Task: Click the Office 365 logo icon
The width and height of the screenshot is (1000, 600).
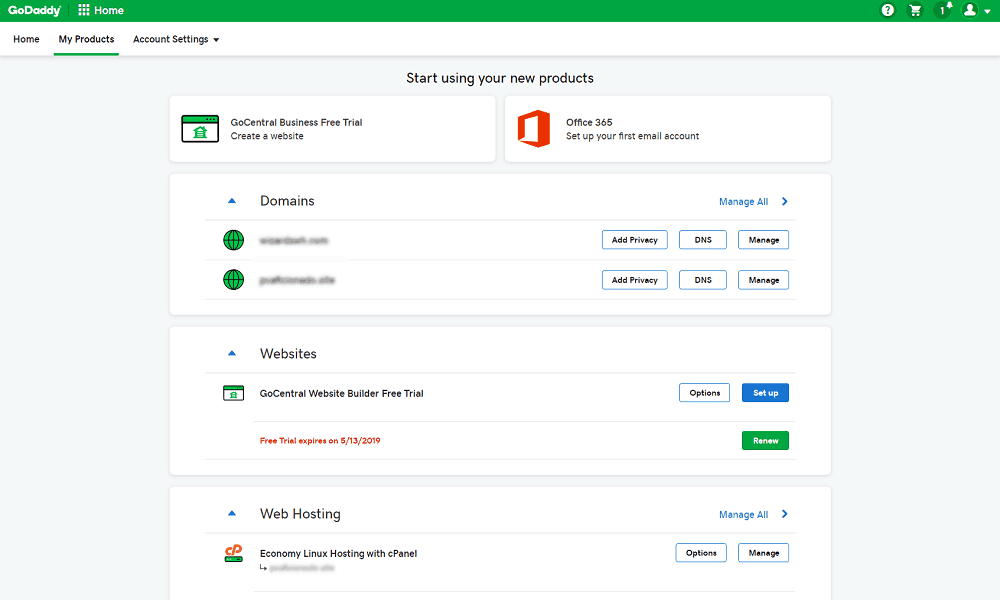Action: tap(534, 129)
